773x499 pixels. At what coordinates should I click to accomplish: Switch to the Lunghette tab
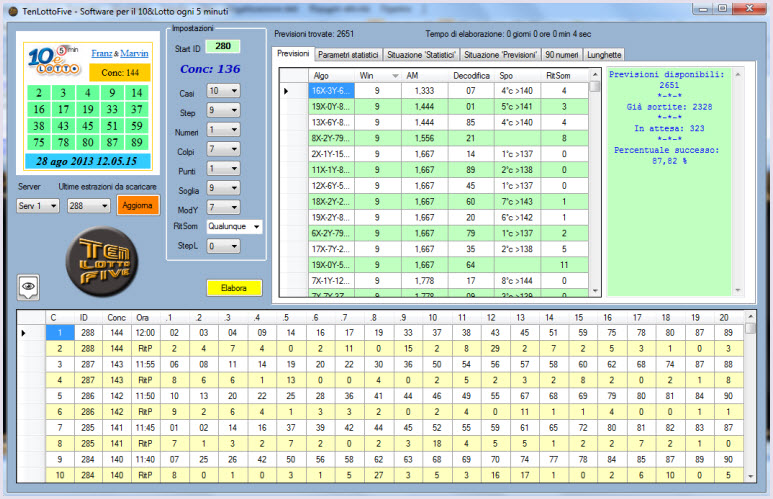[x=604, y=55]
